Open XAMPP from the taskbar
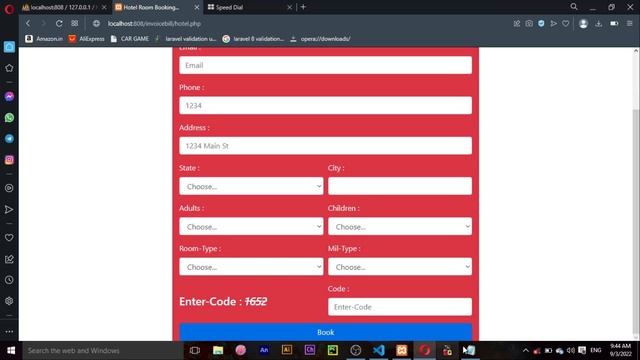 (x=402, y=350)
